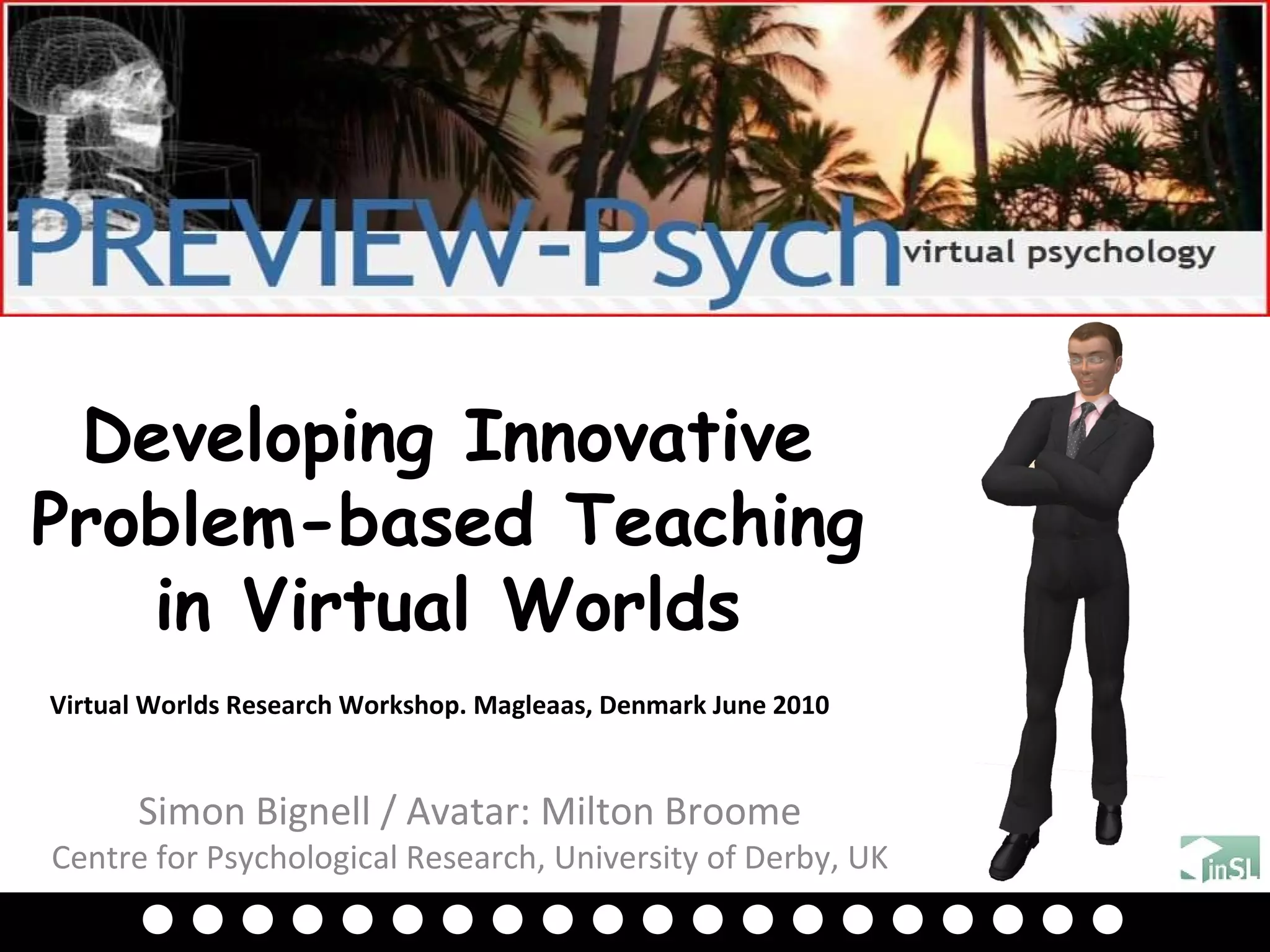Click the Virtual Worlds Research Workshop subtitle
1270x952 pixels.
[x=439, y=705]
